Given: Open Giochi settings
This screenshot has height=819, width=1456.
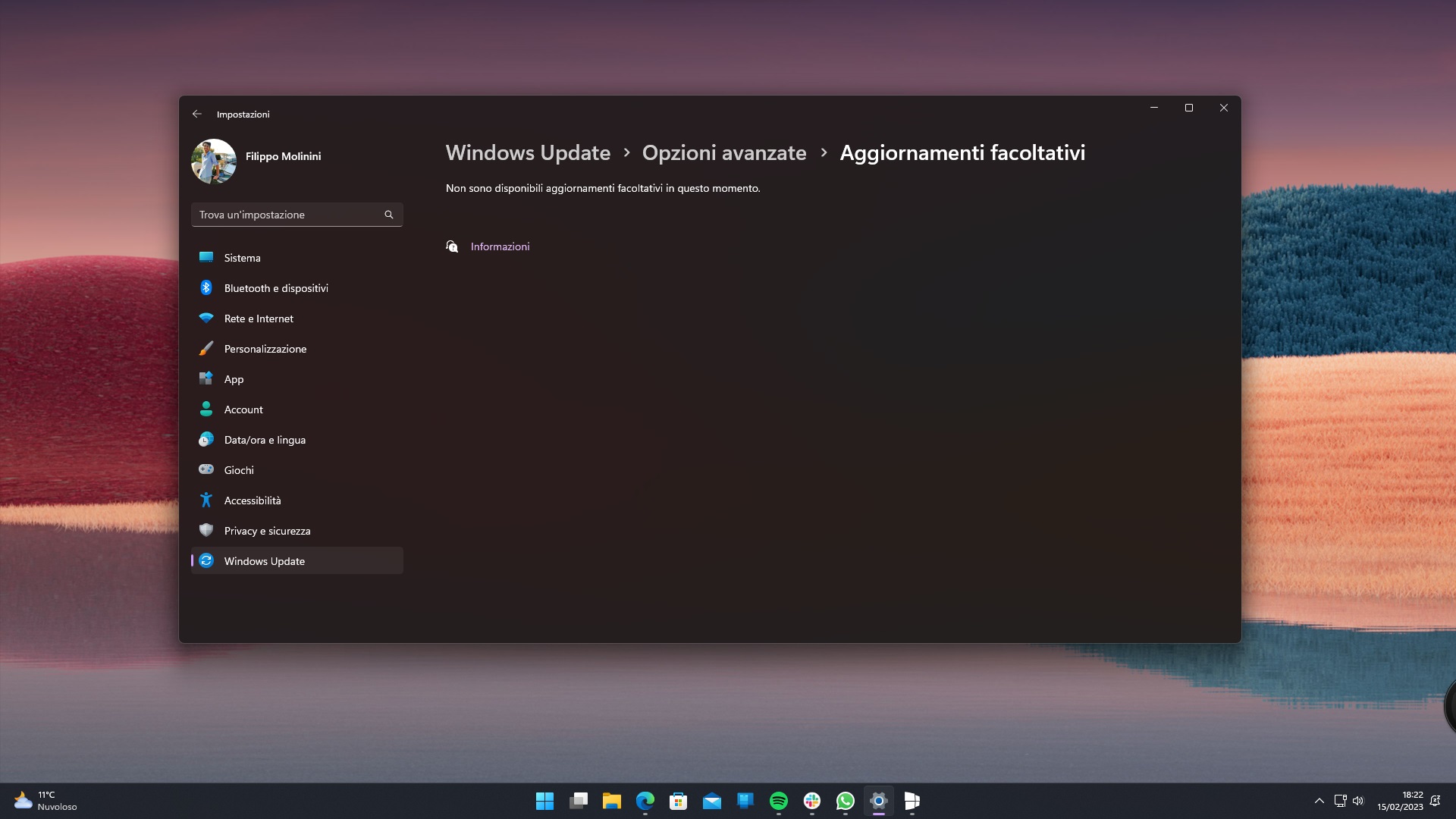Looking at the screenshot, I should (x=297, y=470).
